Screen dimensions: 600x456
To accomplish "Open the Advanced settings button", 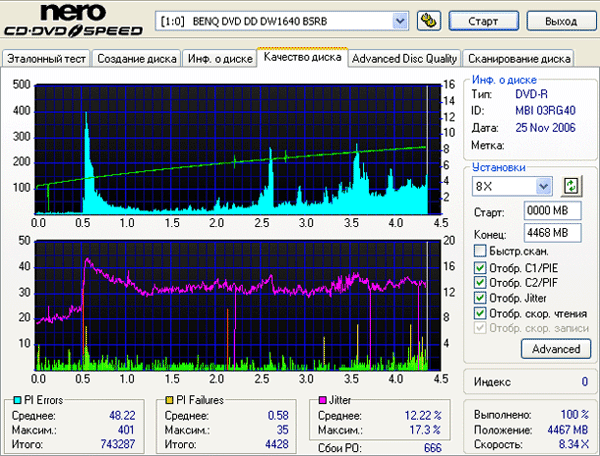I will (556, 349).
